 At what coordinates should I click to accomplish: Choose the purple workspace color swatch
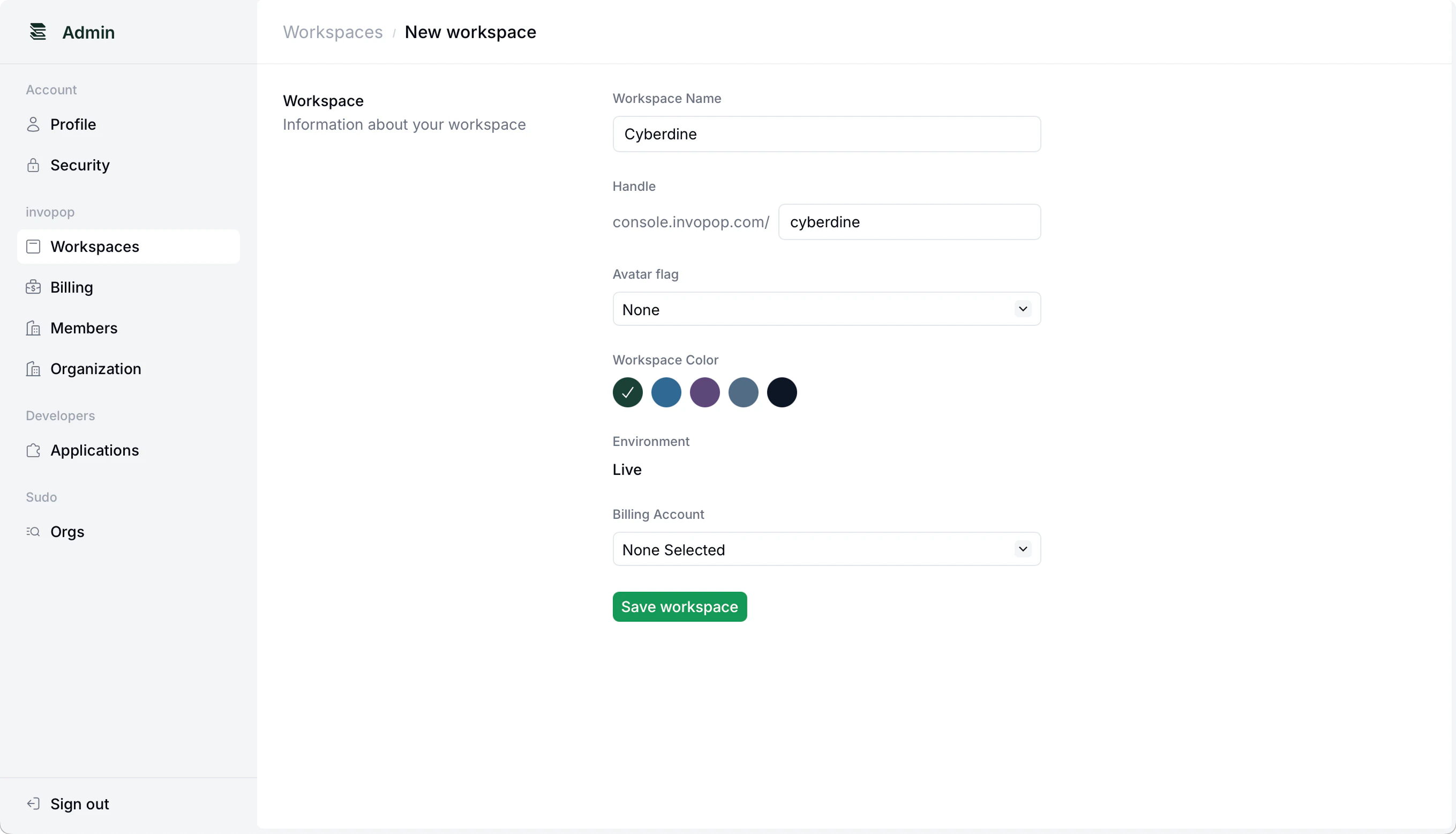click(704, 392)
